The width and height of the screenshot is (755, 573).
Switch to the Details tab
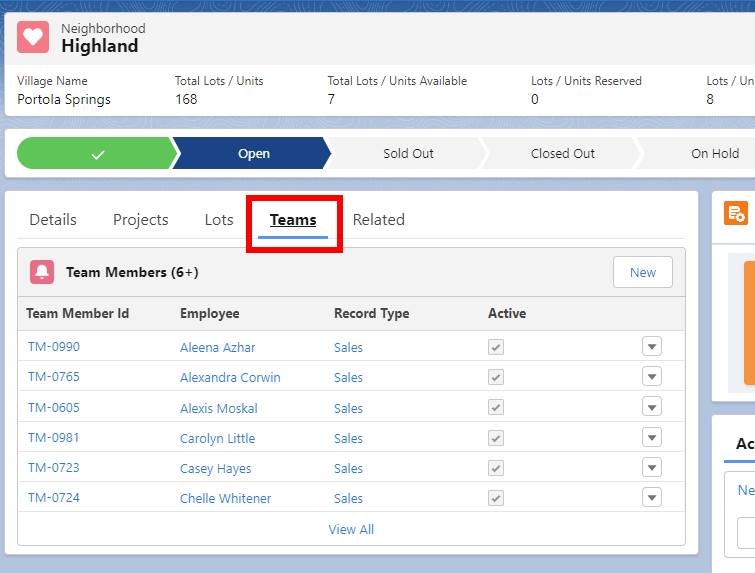(53, 220)
